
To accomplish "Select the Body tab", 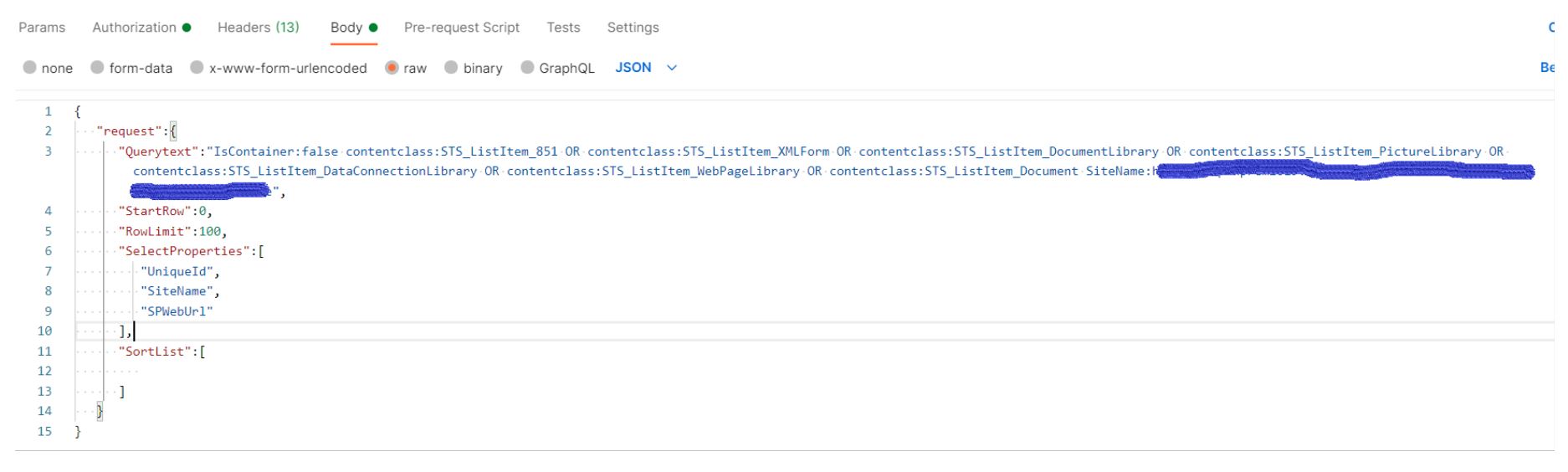I will point(354,28).
